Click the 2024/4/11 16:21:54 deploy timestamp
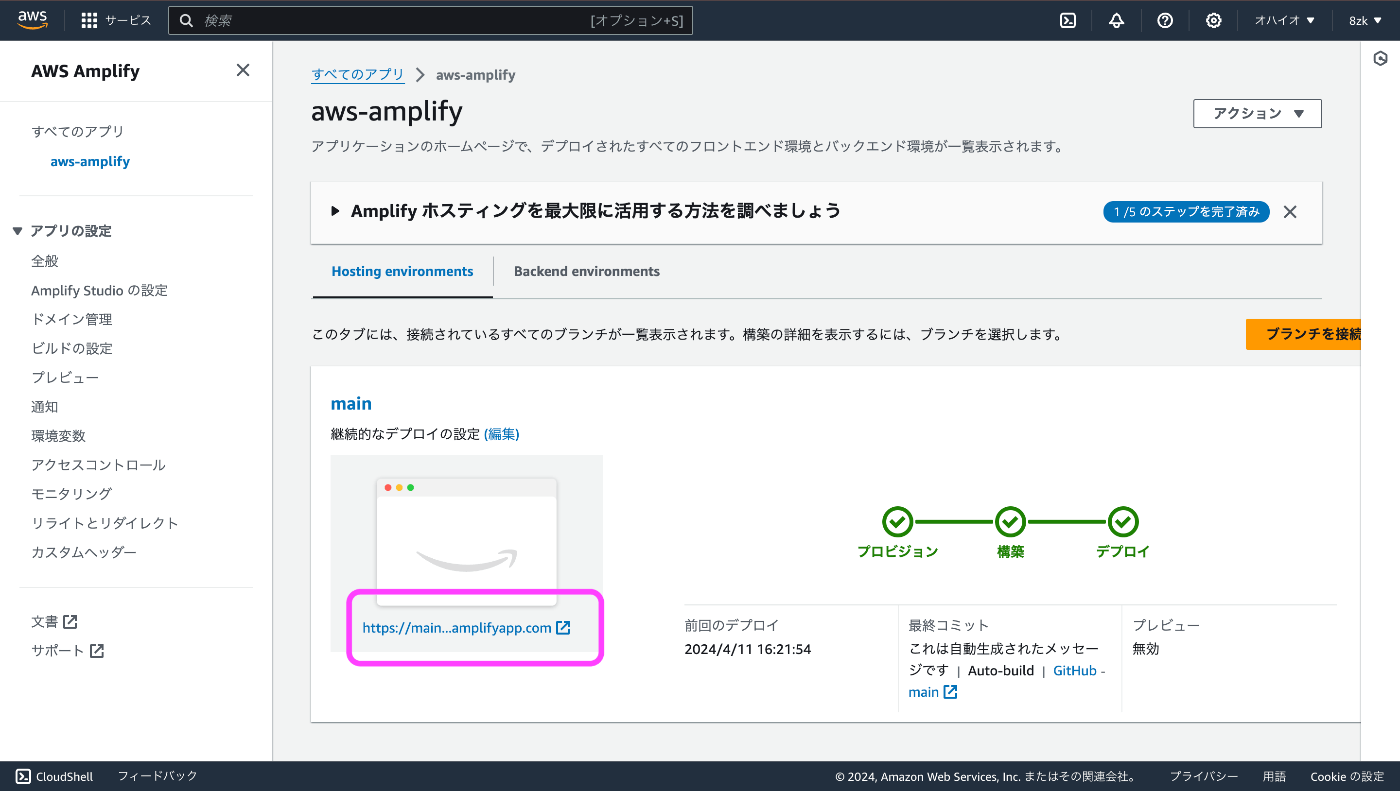 pos(748,649)
